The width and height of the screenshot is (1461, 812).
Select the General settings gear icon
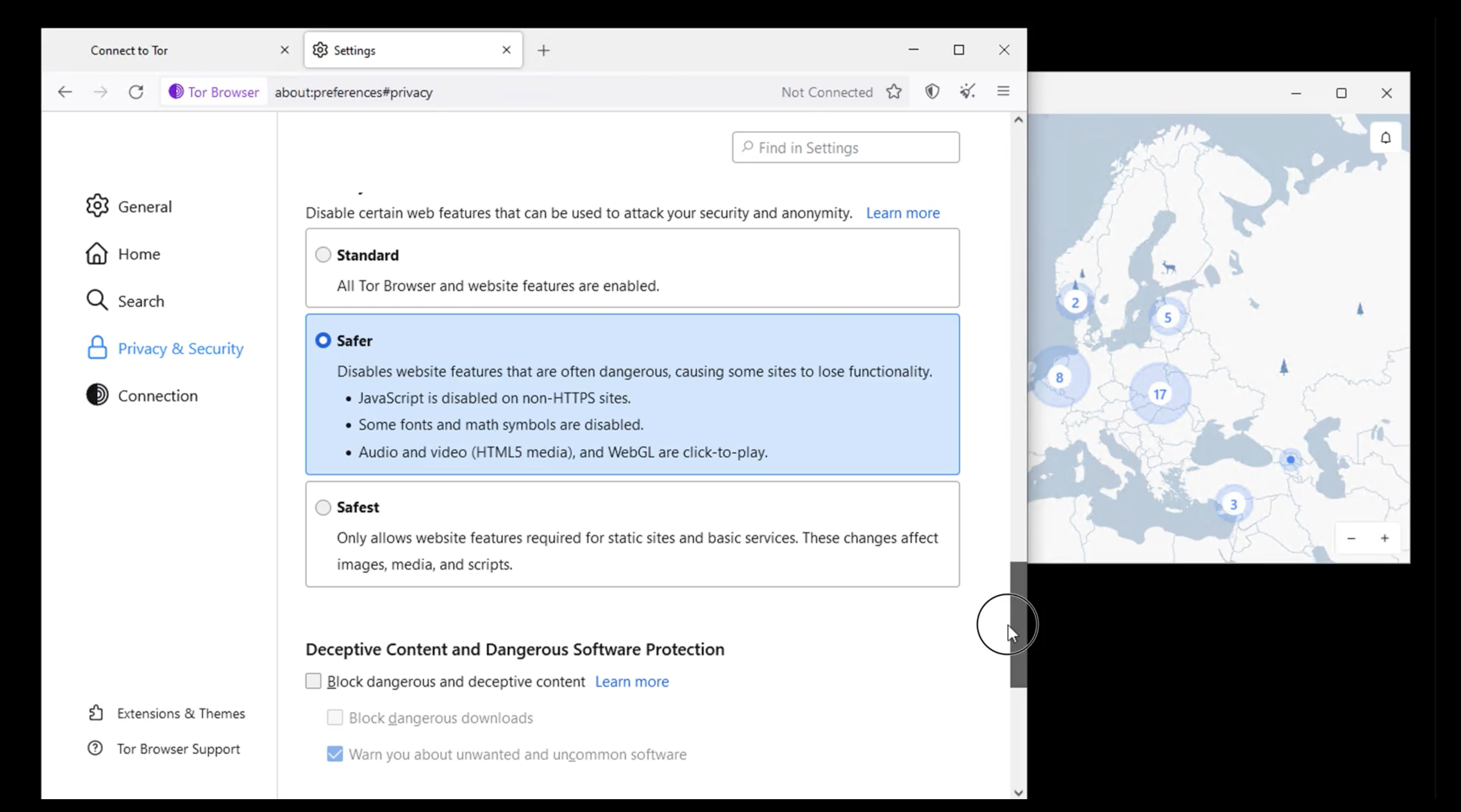[x=97, y=206]
